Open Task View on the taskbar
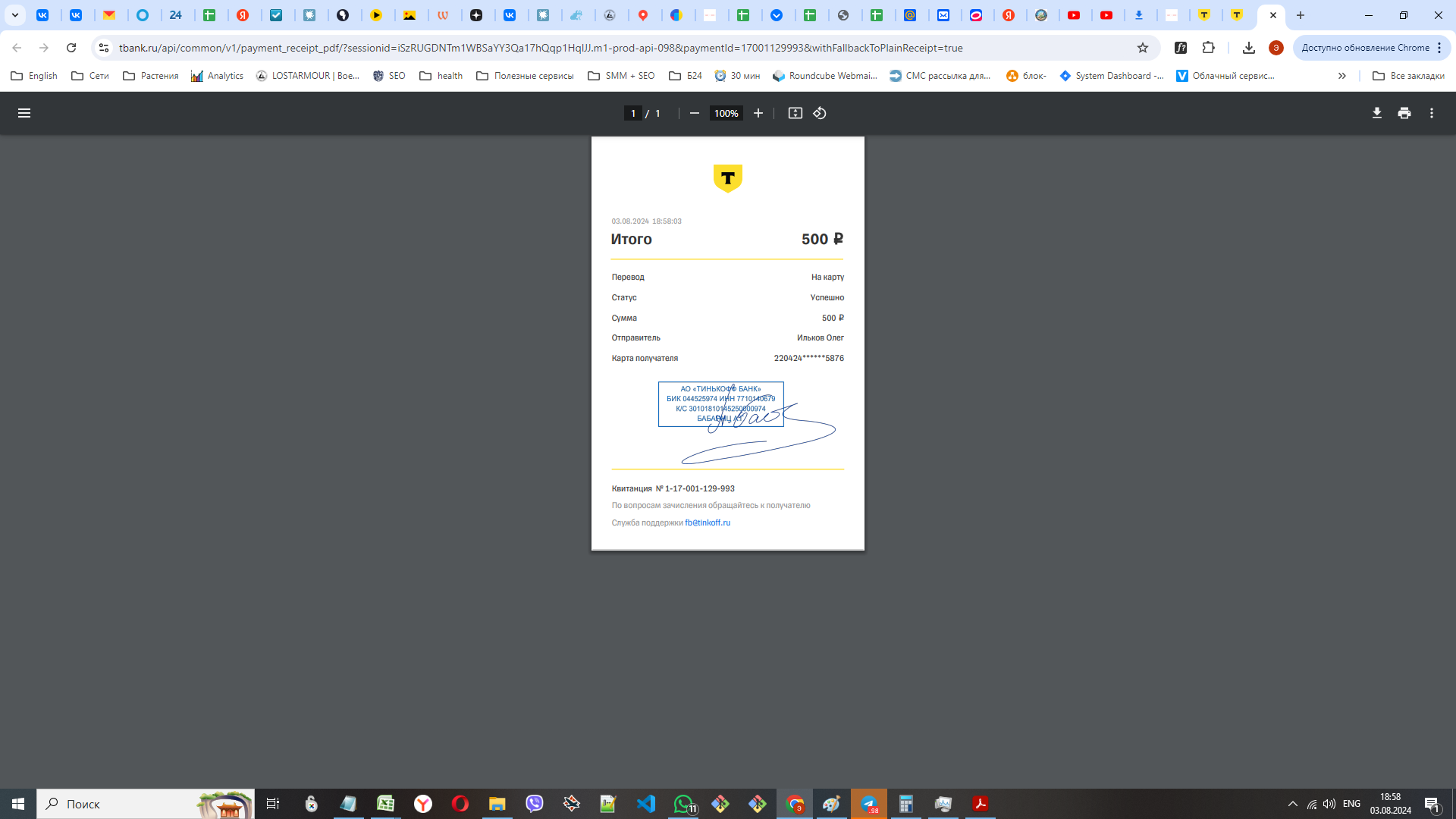The height and width of the screenshot is (819, 1456). click(273, 804)
